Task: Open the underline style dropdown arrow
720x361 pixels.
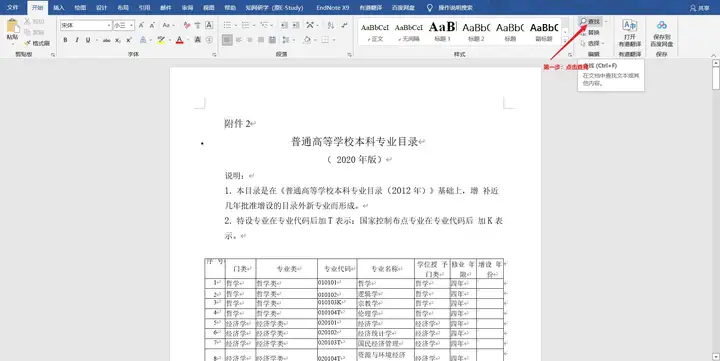Action: (x=97, y=40)
